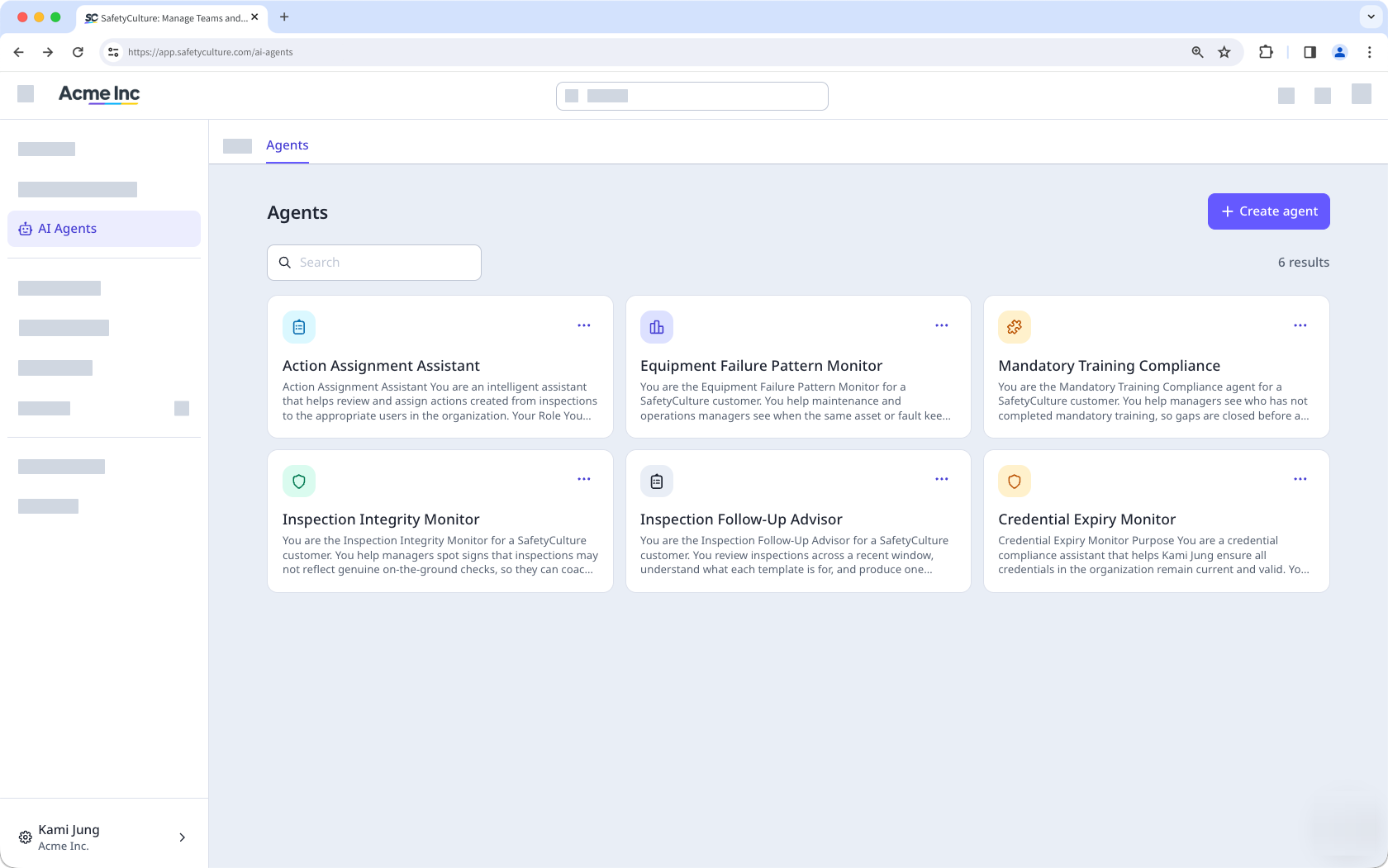Open more options for Credential Expiry Monitor

click(1300, 479)
